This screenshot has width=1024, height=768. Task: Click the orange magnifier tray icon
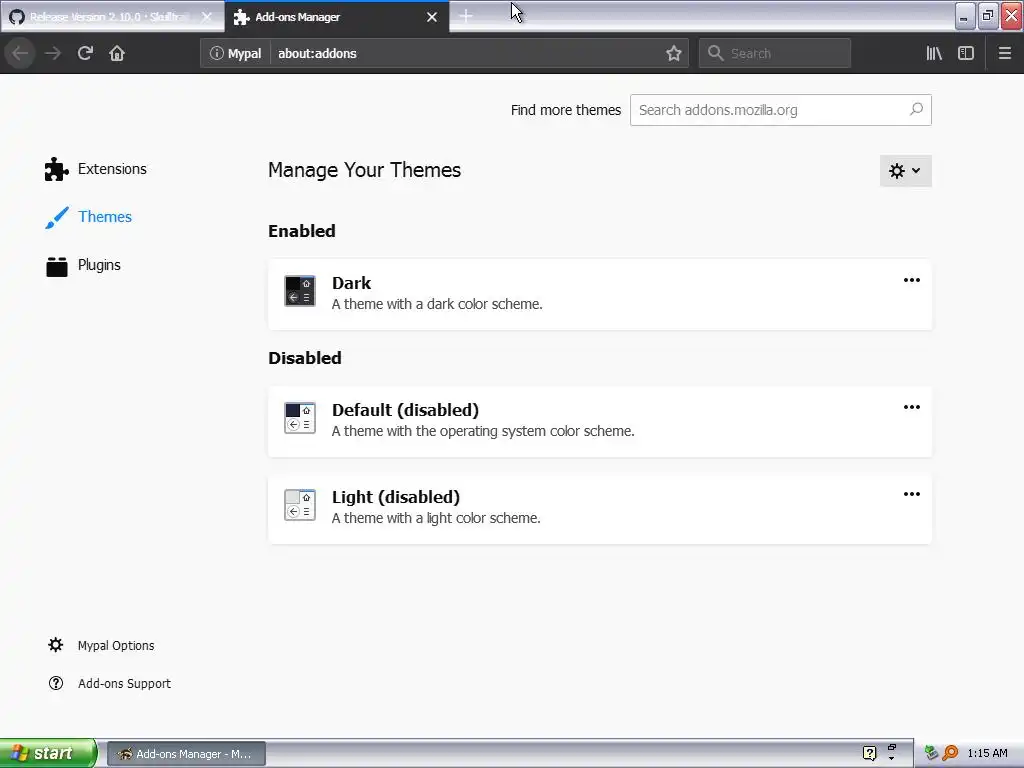click(950, 753)
